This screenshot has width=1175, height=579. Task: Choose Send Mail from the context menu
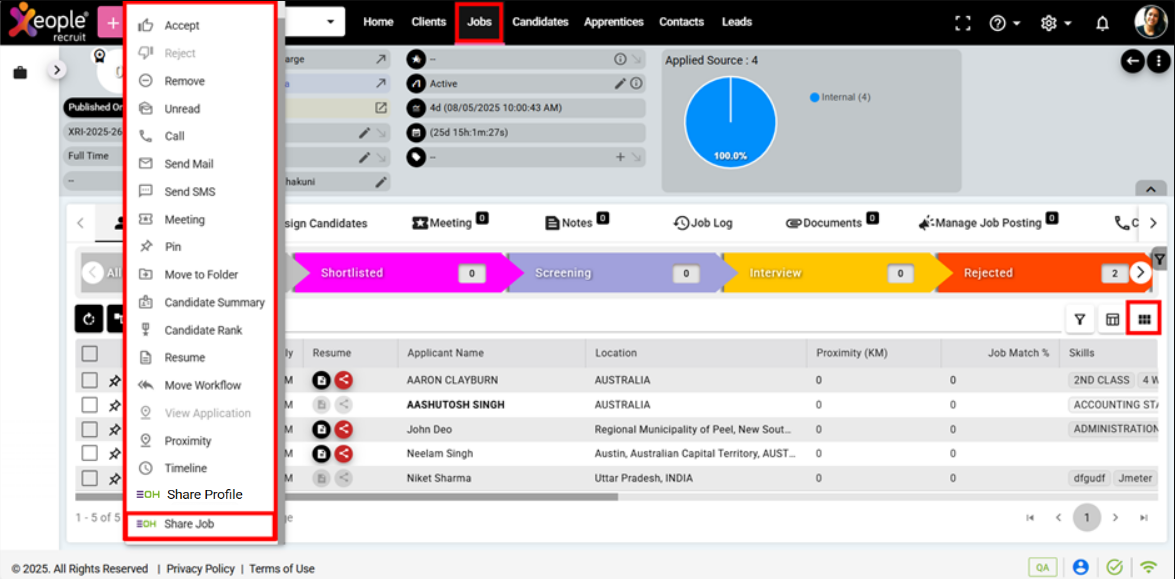click(x=188, y=164)
